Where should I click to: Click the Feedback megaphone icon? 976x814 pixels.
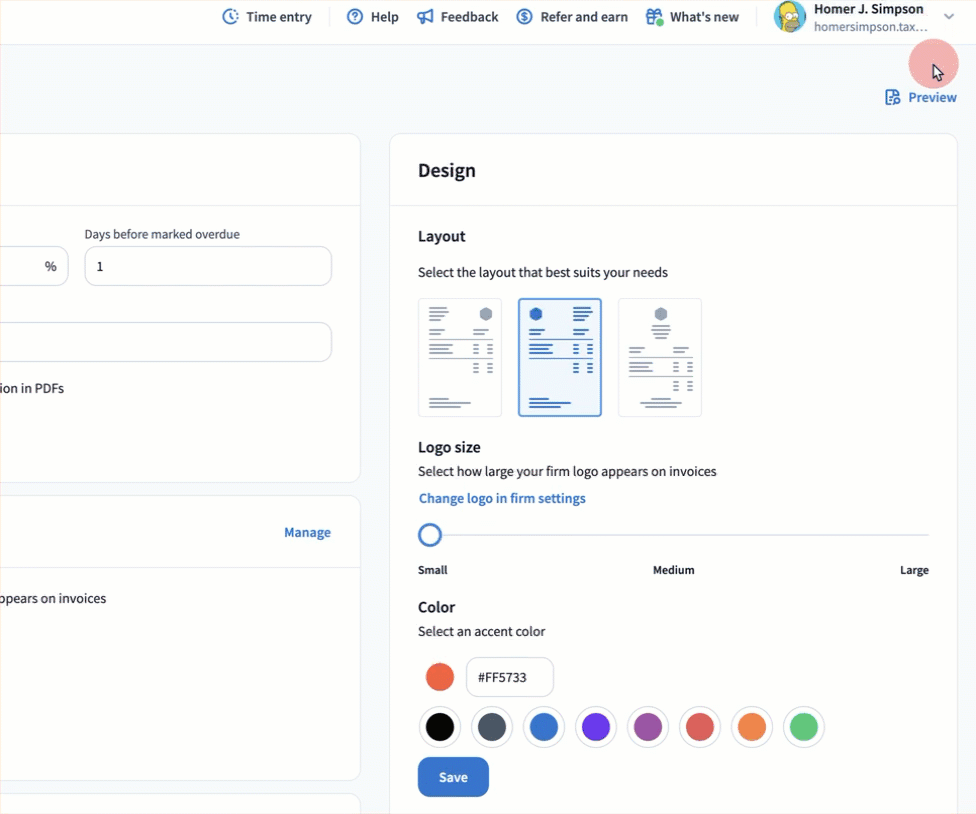(x=425, y=17)
